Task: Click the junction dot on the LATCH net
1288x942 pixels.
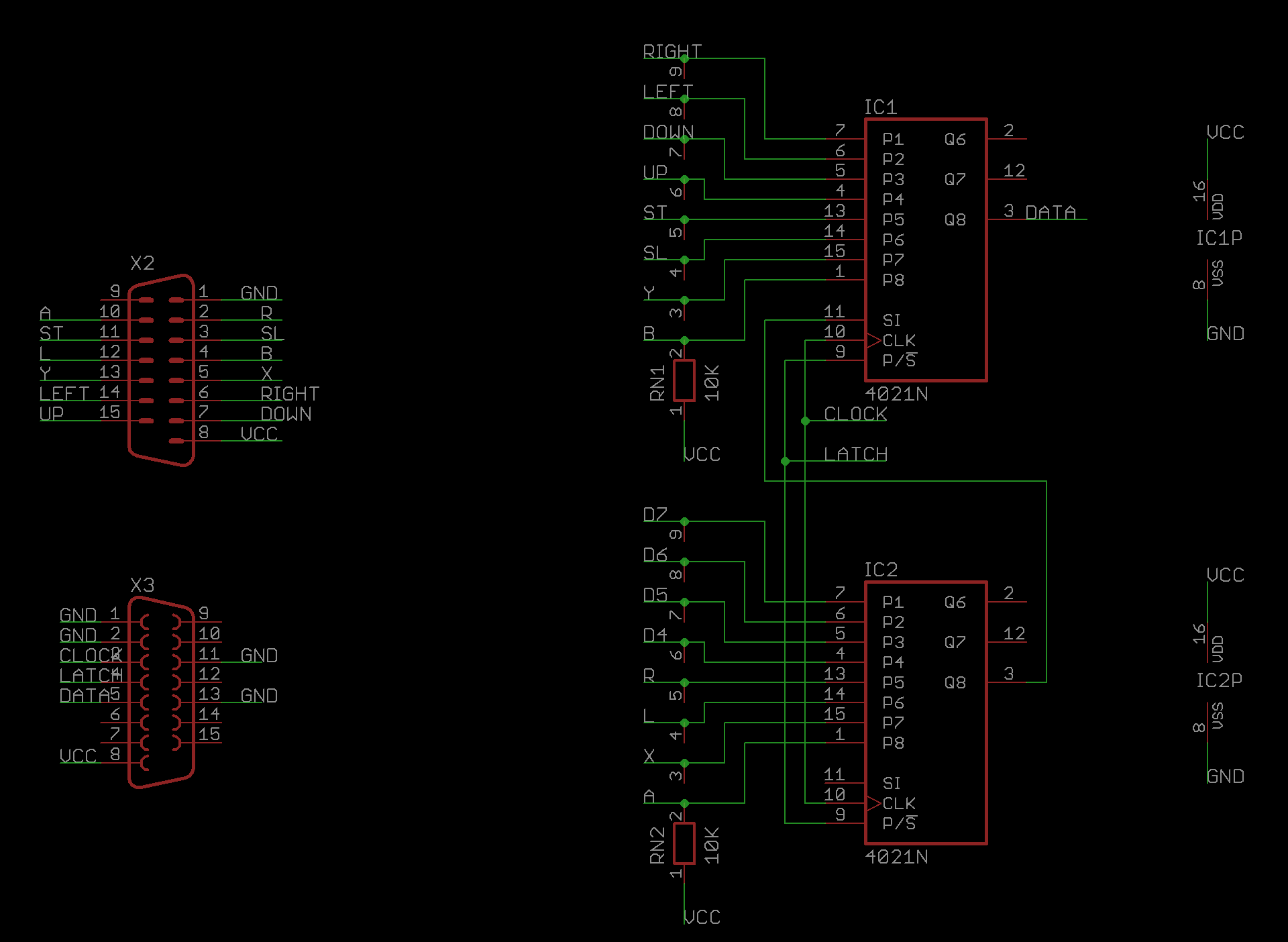Action: [785, 461]
